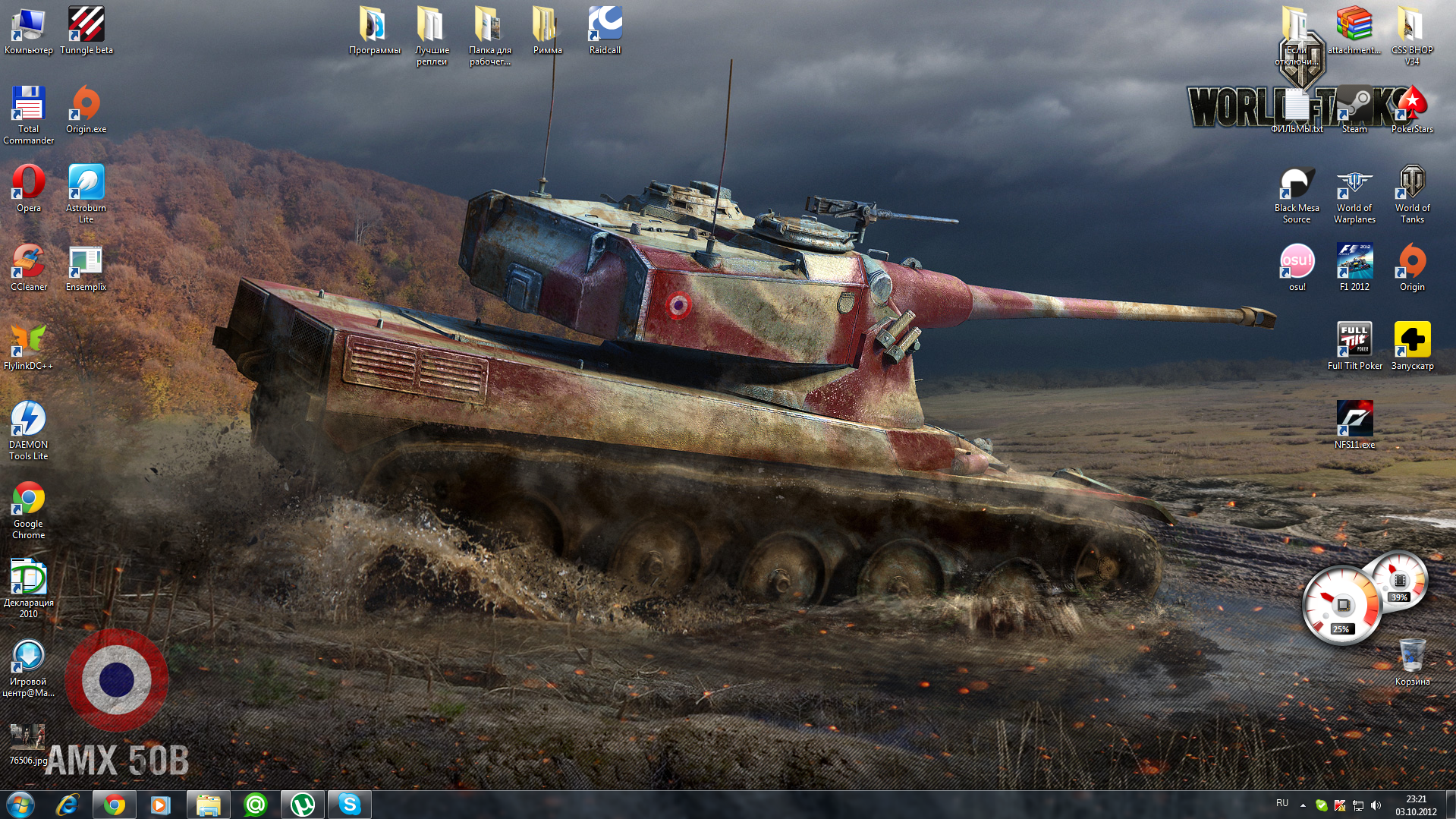Open the volume speaker tray icon
1456x819 pixels.
coord(1376,805)
